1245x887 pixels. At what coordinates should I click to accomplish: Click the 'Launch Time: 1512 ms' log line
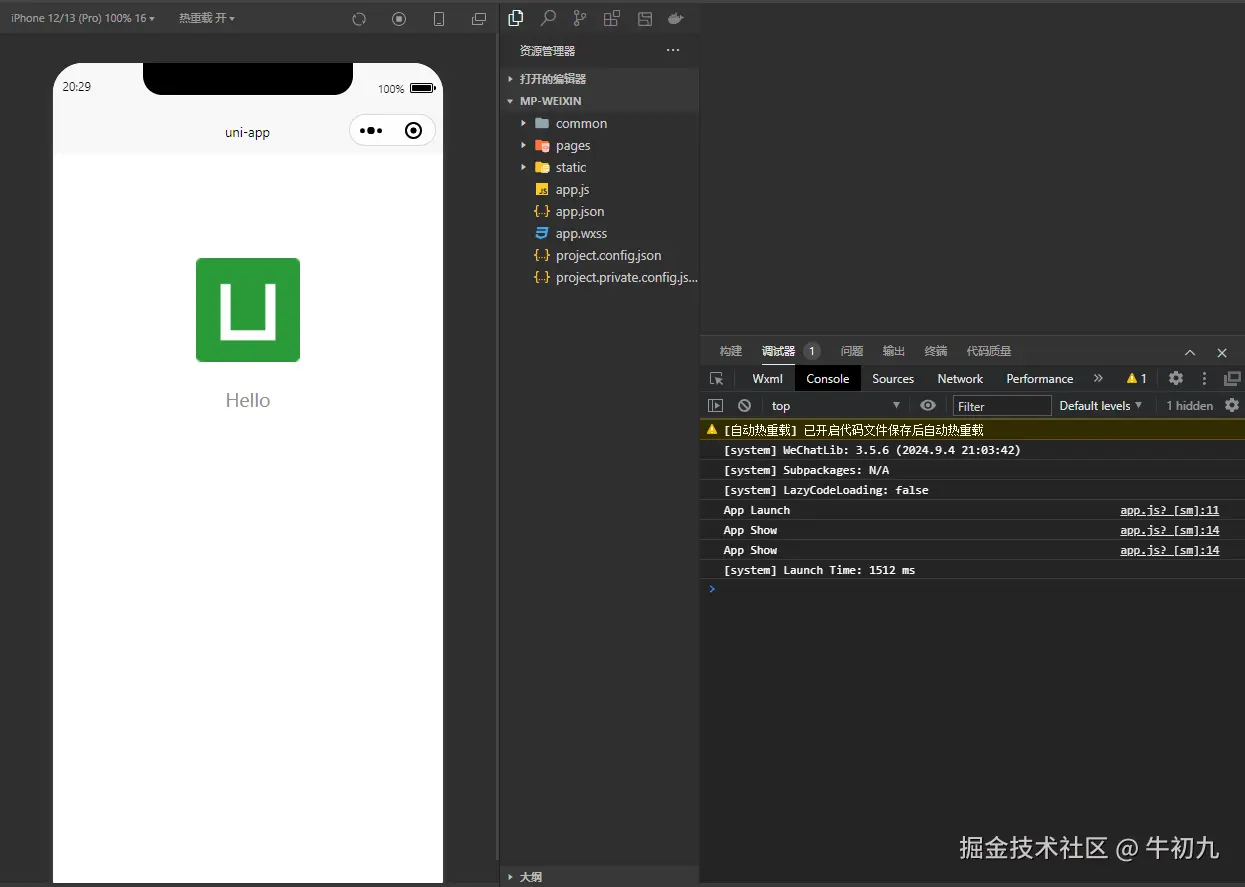(819, 570)
